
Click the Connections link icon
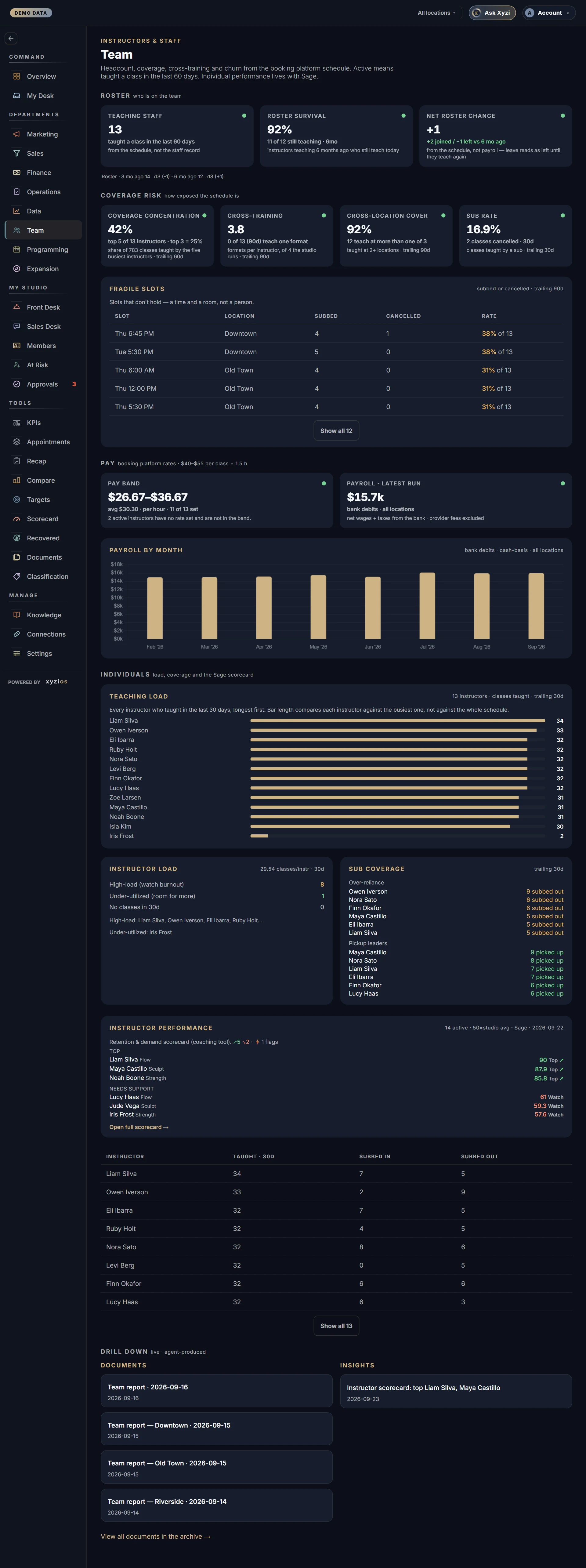tap(16, 634)
